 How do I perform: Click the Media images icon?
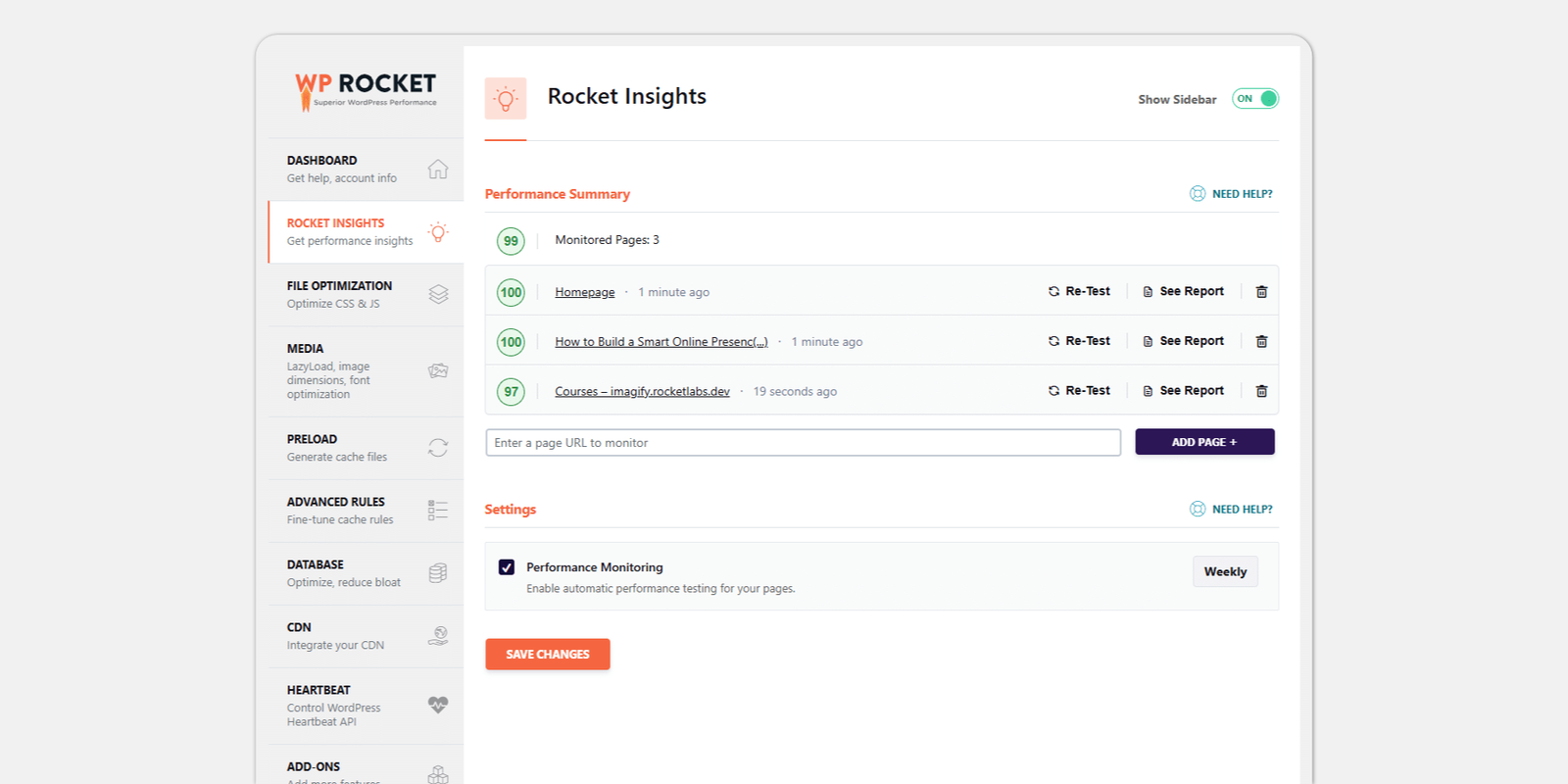point(438,370)
